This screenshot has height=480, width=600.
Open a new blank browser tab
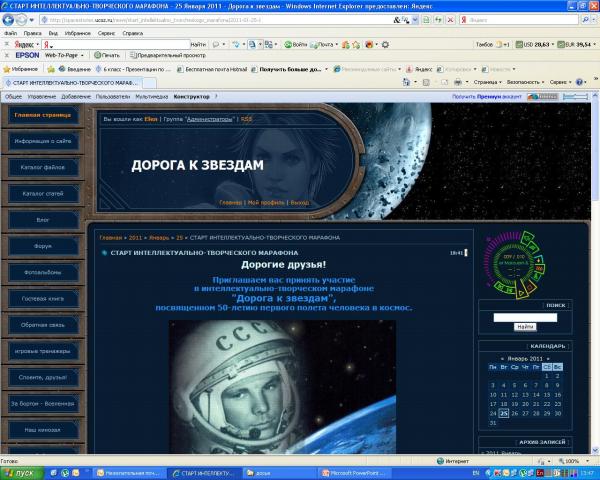click(149, 83)
